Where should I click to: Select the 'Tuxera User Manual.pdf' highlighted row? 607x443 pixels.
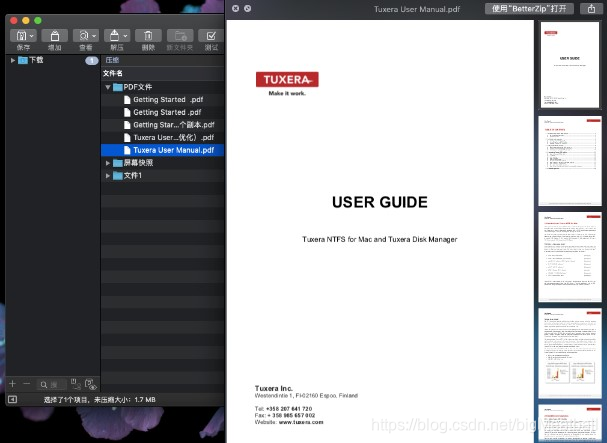[x=163, y=150]
